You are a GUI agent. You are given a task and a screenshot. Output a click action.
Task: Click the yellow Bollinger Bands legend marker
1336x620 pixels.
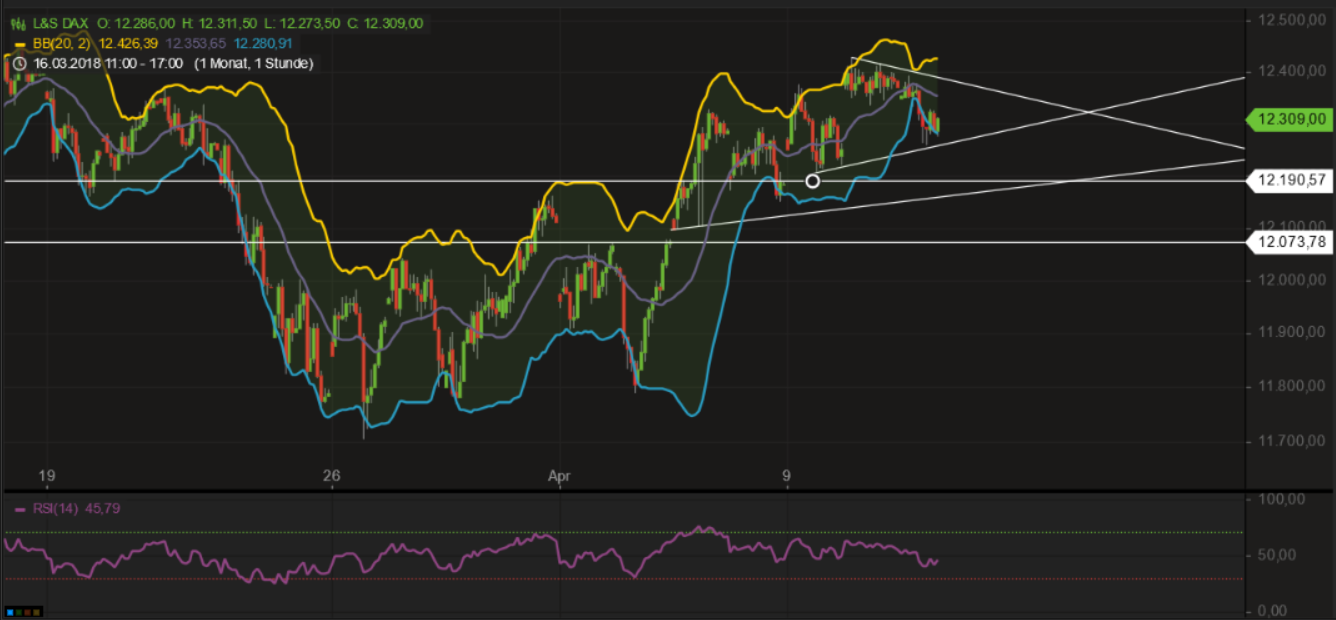click(20, 43)
